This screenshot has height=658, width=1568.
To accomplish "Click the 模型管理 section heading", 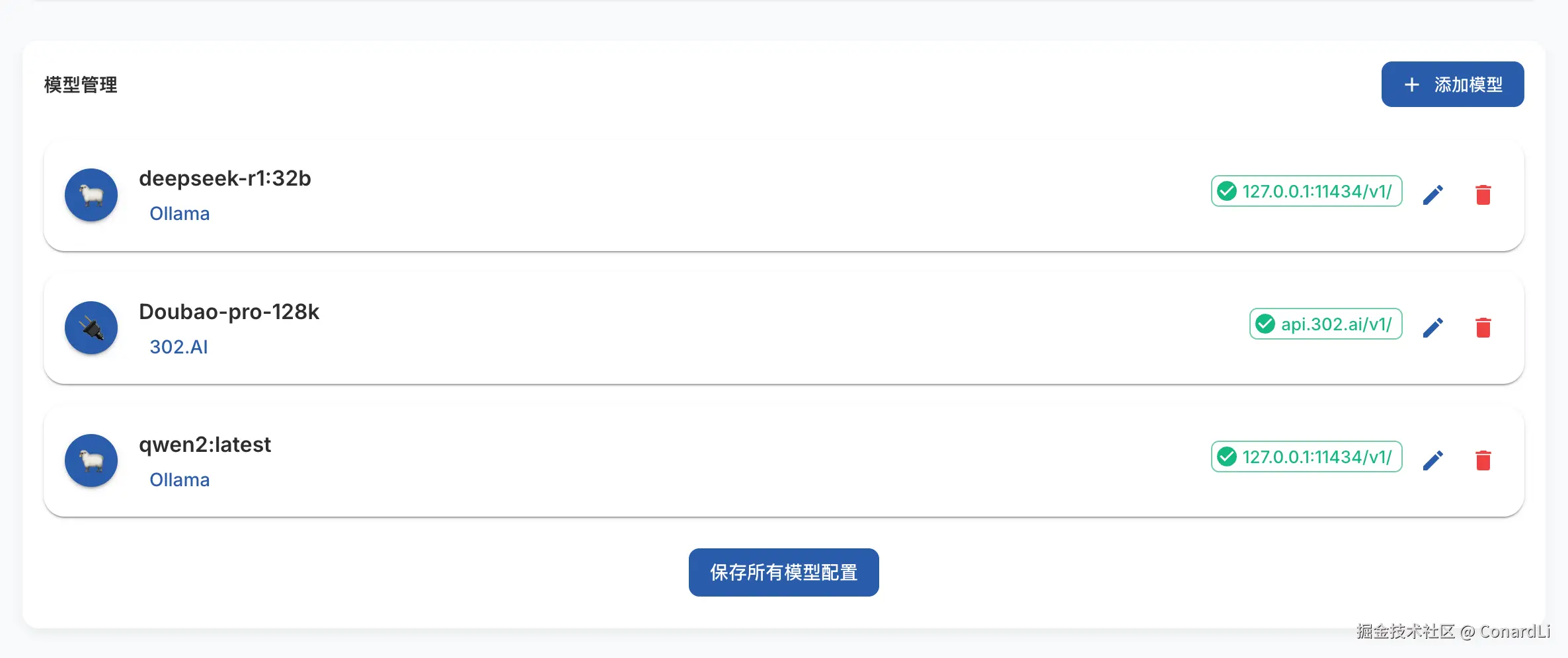I will [81, 85].
